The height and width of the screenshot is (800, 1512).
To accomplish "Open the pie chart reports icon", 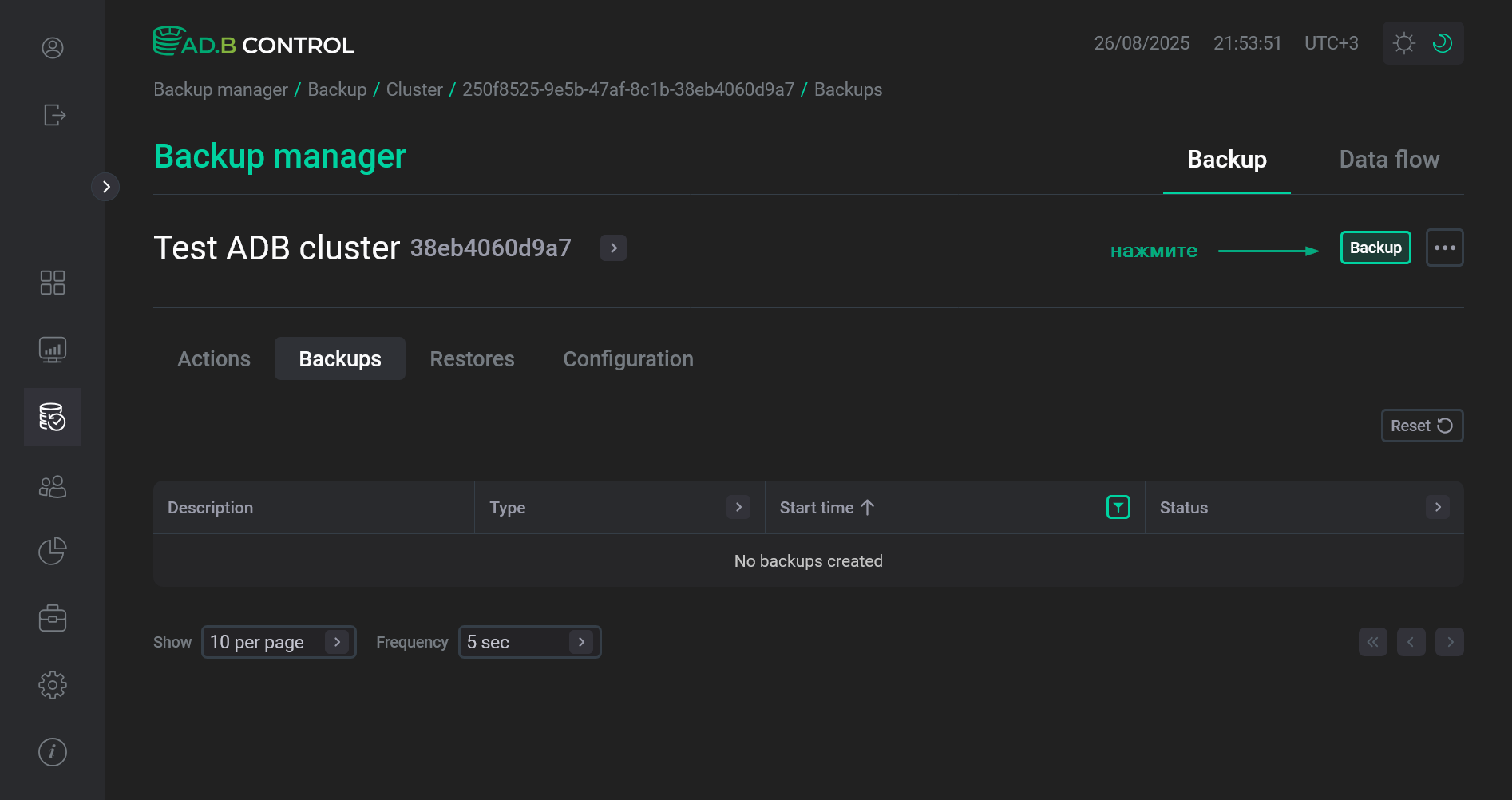I will pos(51,551).
